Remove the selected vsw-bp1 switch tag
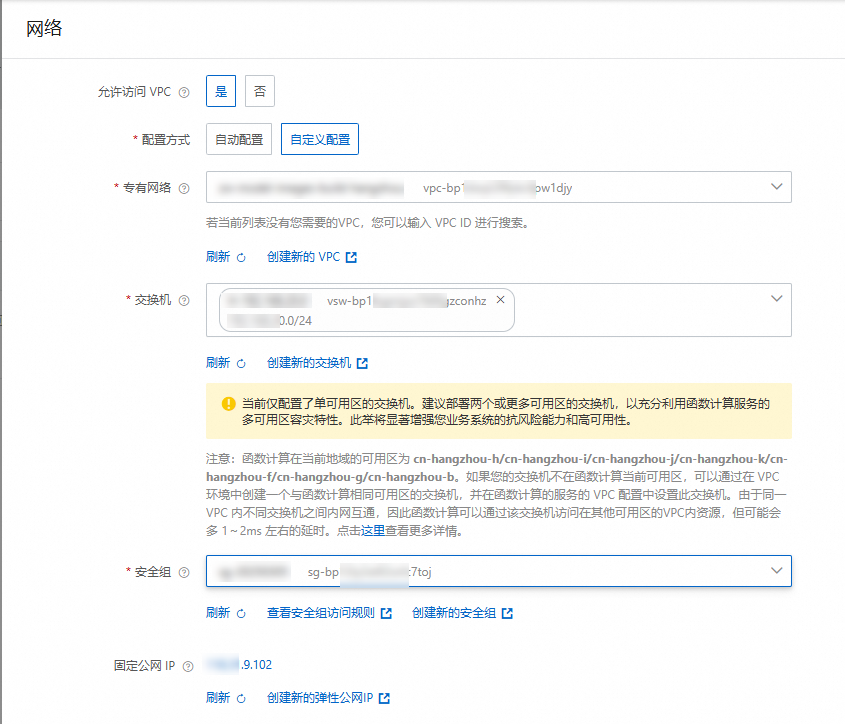 point(501,300)
